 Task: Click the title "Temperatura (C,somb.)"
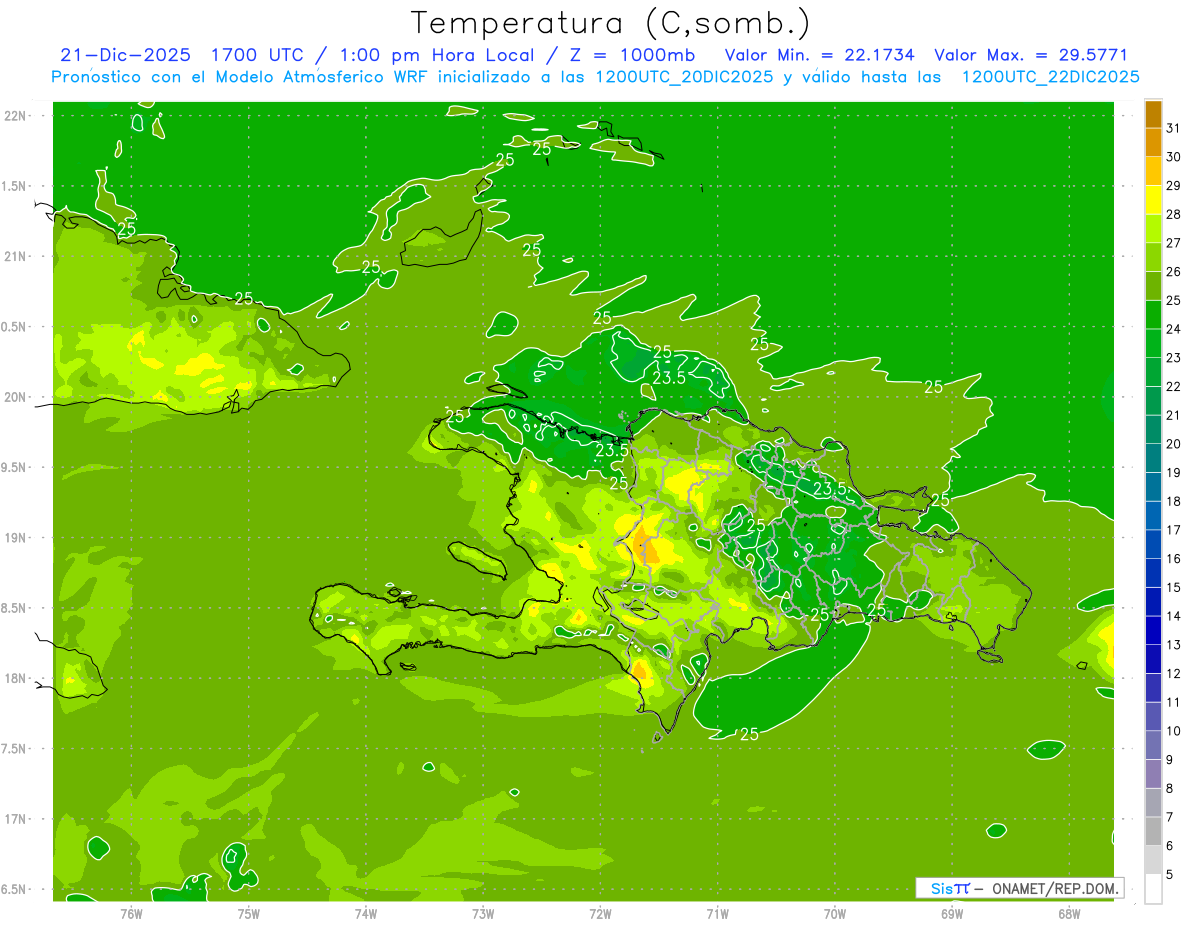(611, 24)
